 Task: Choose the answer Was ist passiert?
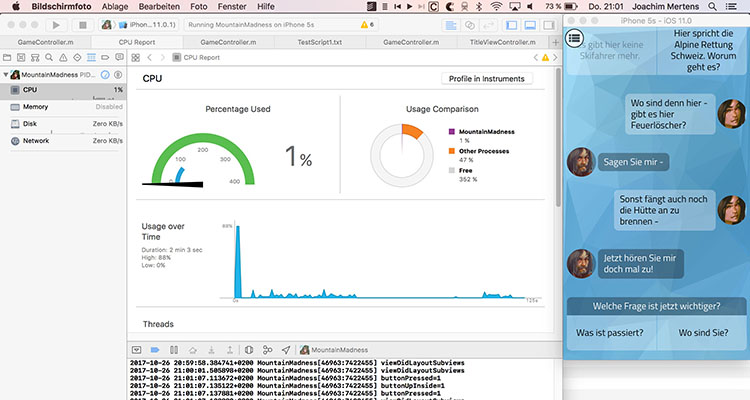pos(609,333)
